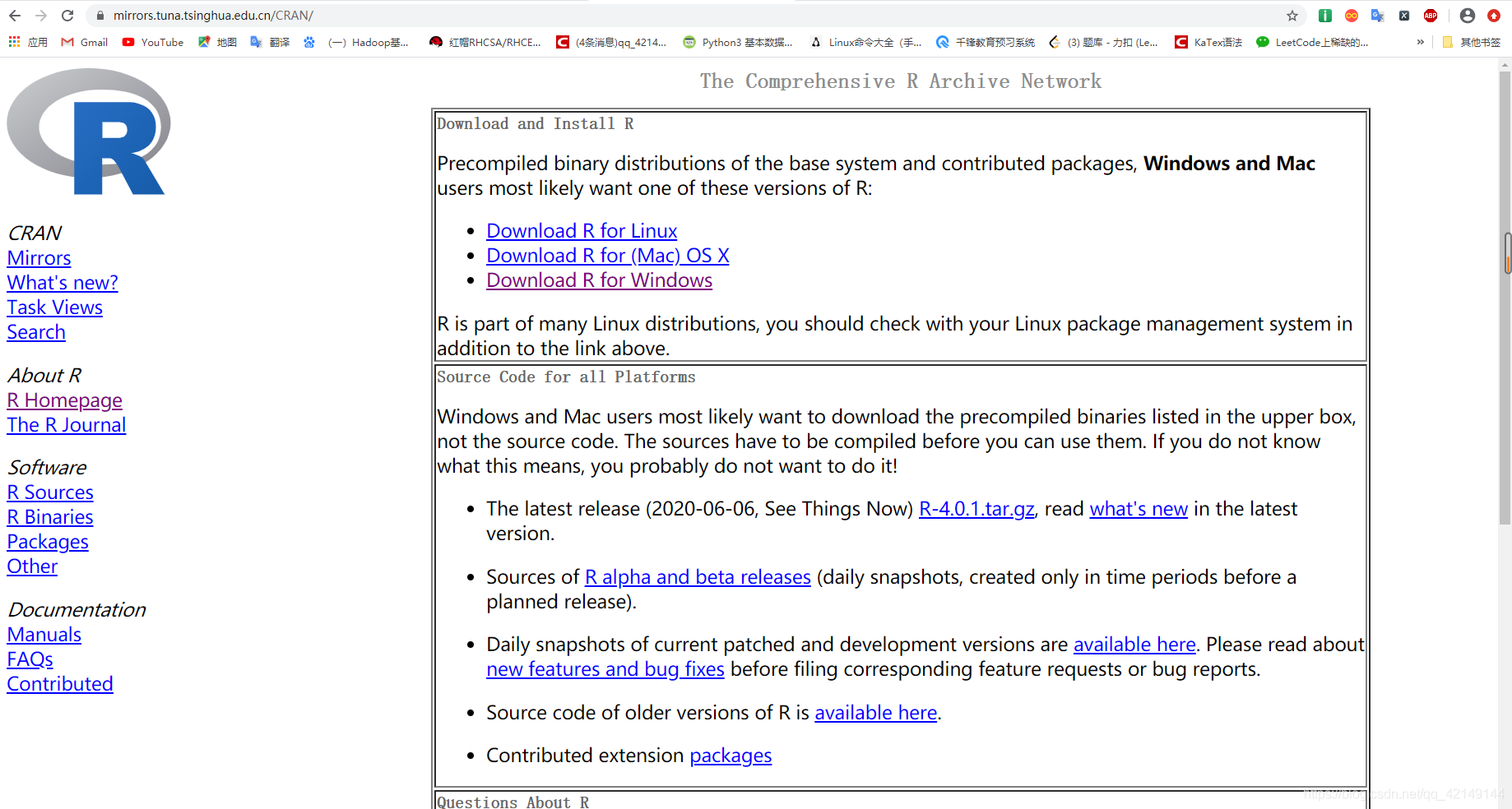1512x809 pixels.
Task: Reload the CRAN mirror page
Action: 67,16
